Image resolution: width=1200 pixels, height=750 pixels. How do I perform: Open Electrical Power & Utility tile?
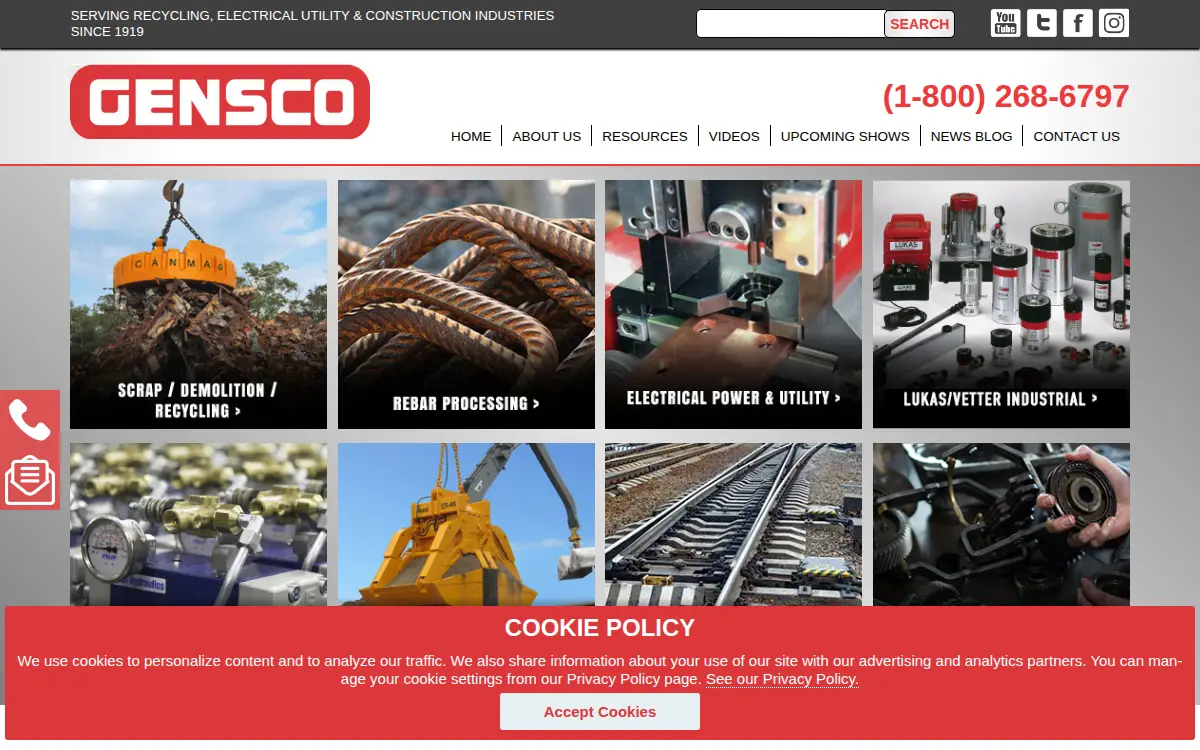point(733,304)
